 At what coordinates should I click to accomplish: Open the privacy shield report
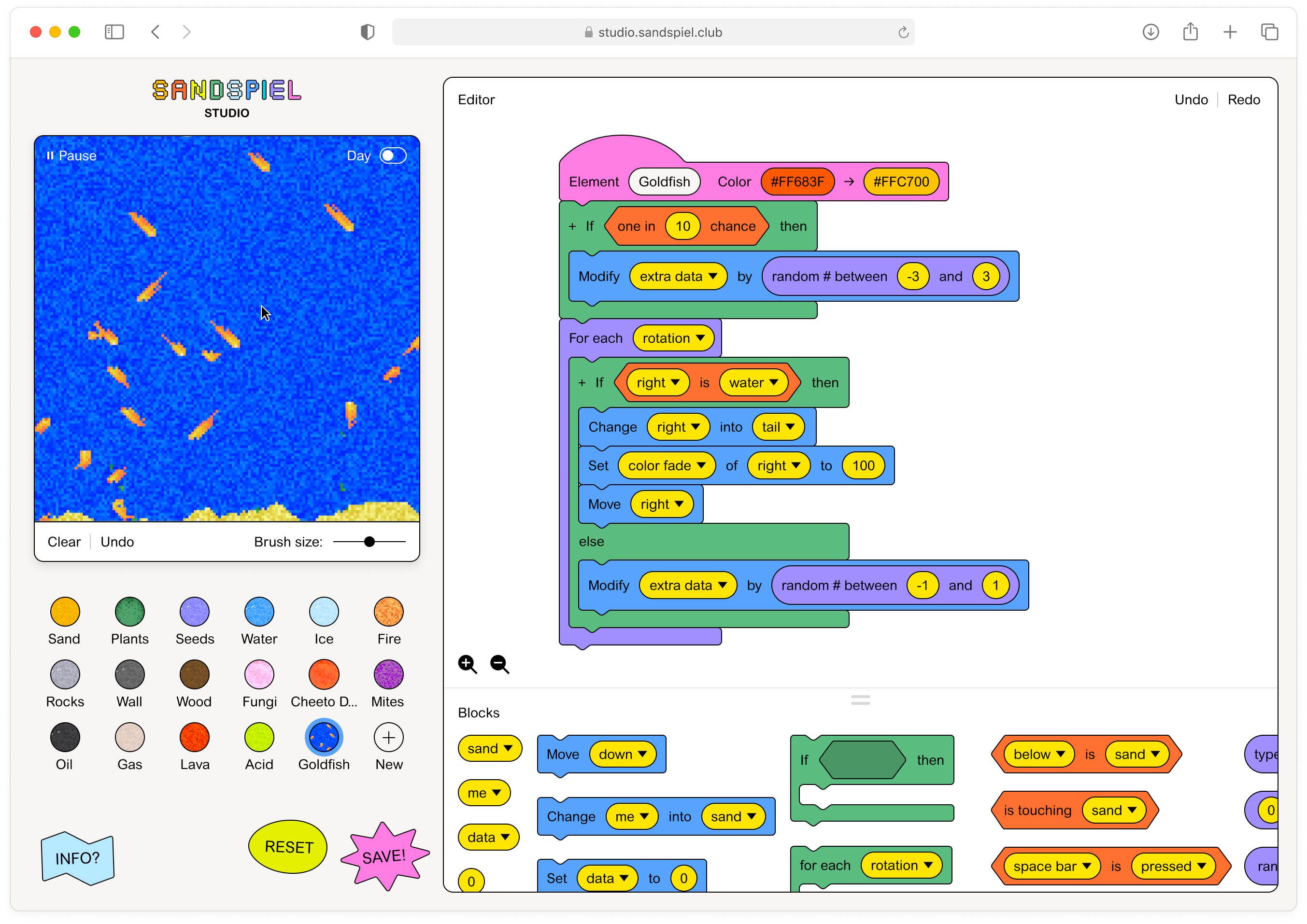tap(368, 32)
